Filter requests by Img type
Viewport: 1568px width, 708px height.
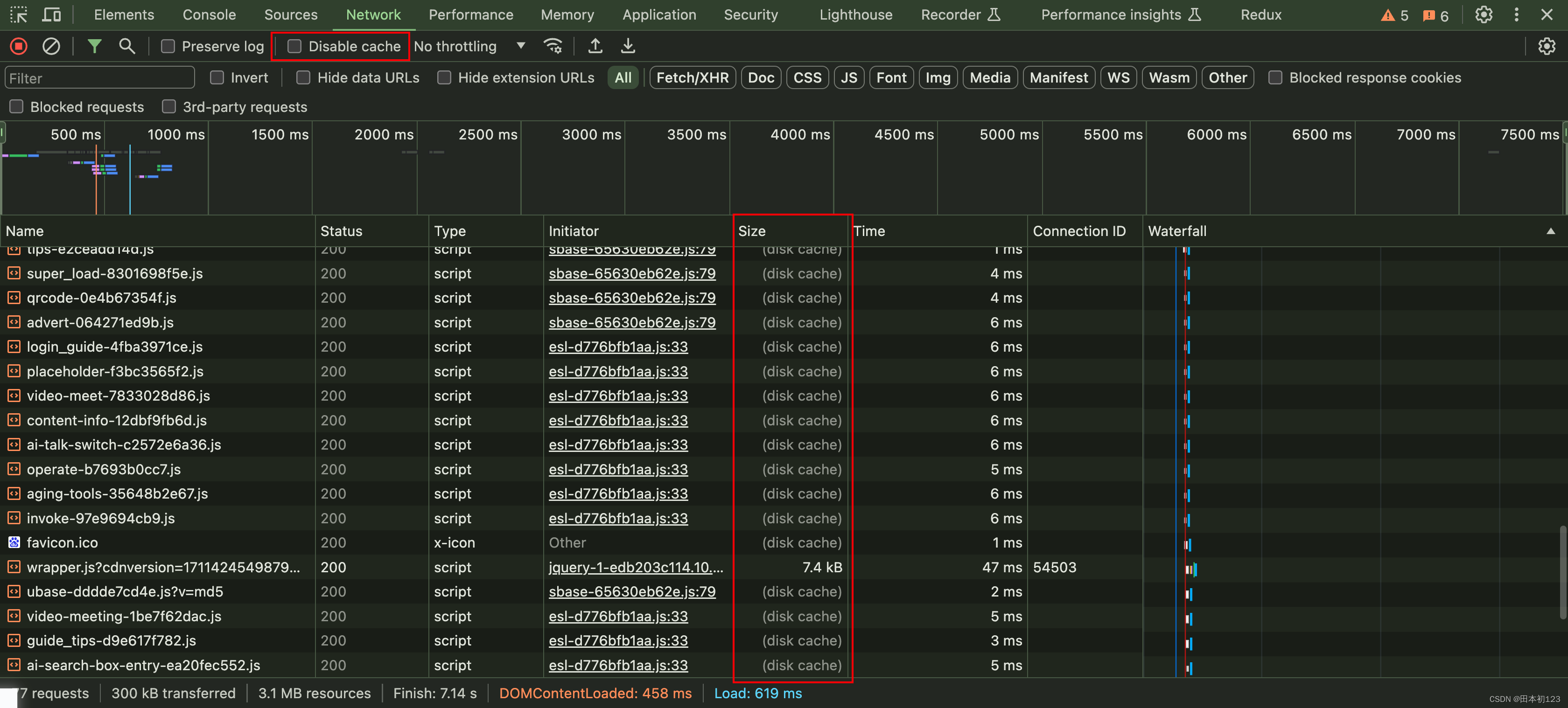[x=938, y=77]
